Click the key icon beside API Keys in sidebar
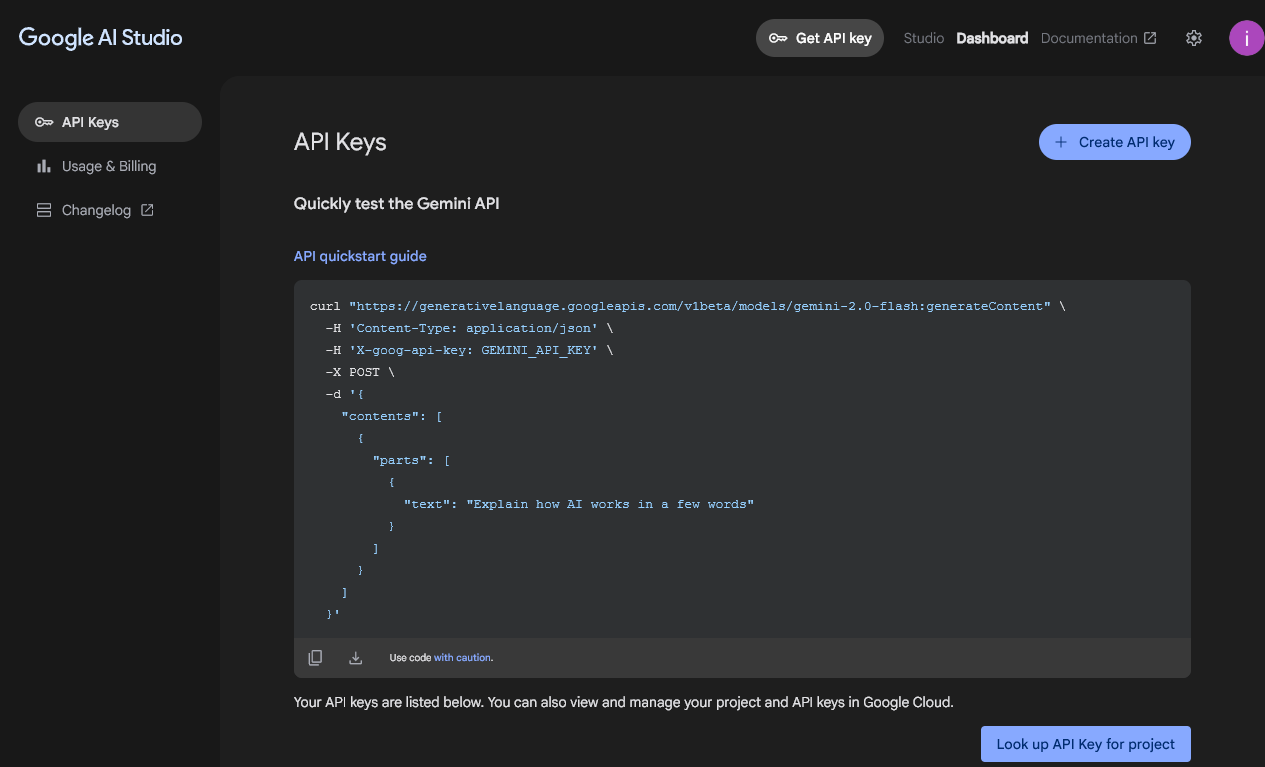Screen dimensions: 1265x767 (x=44, y=122)
